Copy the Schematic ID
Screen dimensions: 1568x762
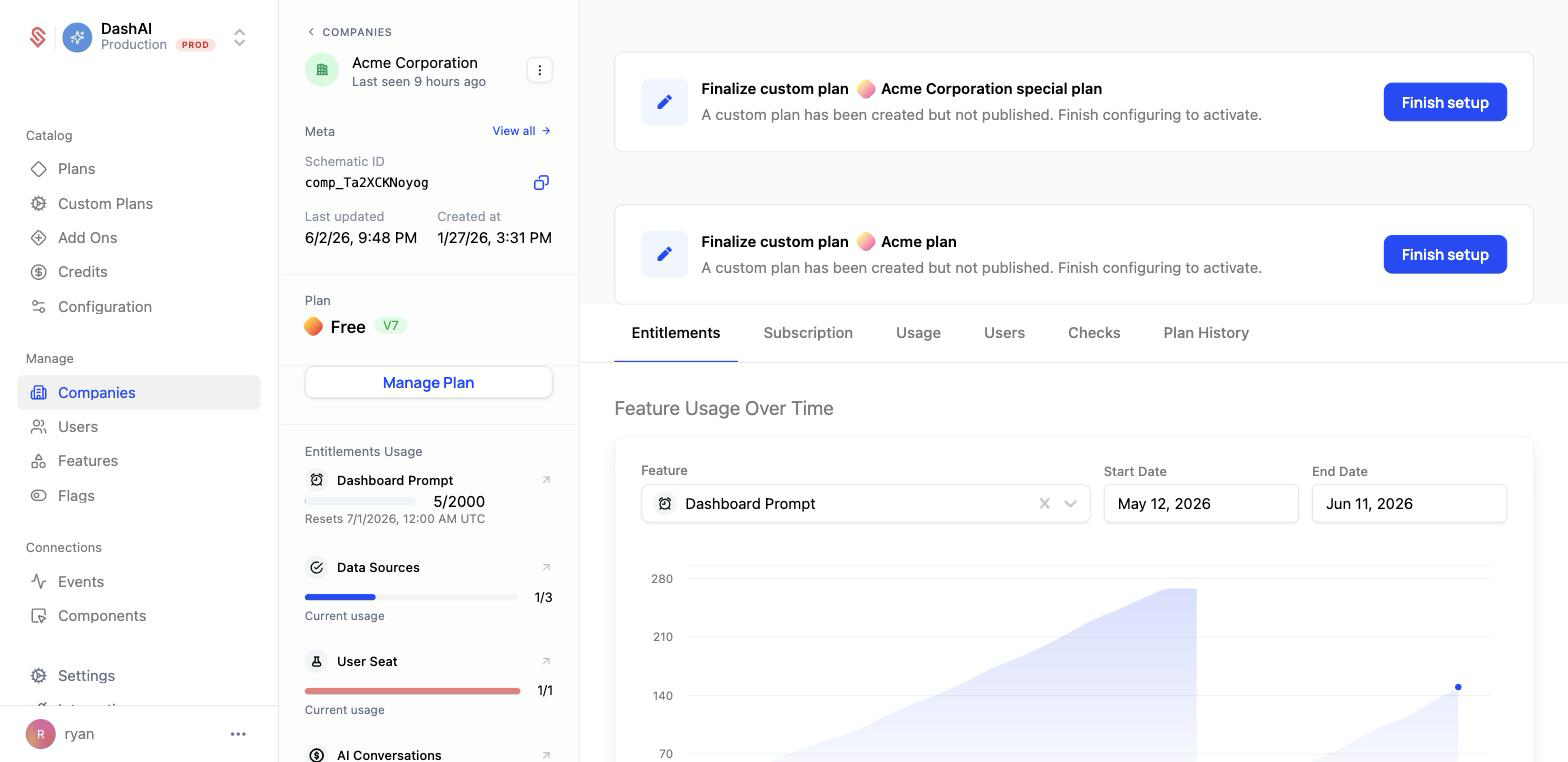(x=541, y=183)
